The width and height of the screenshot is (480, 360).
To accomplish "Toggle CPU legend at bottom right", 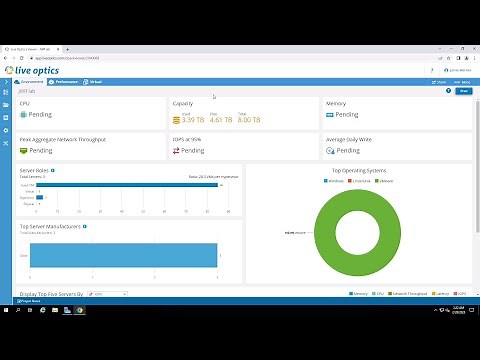I will click(x=378, y=294).
